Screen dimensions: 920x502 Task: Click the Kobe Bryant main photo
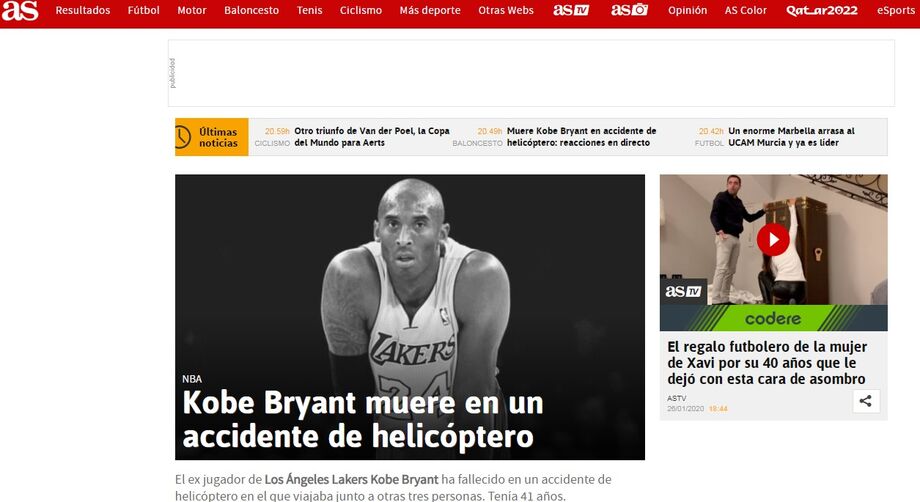[410, 270]
